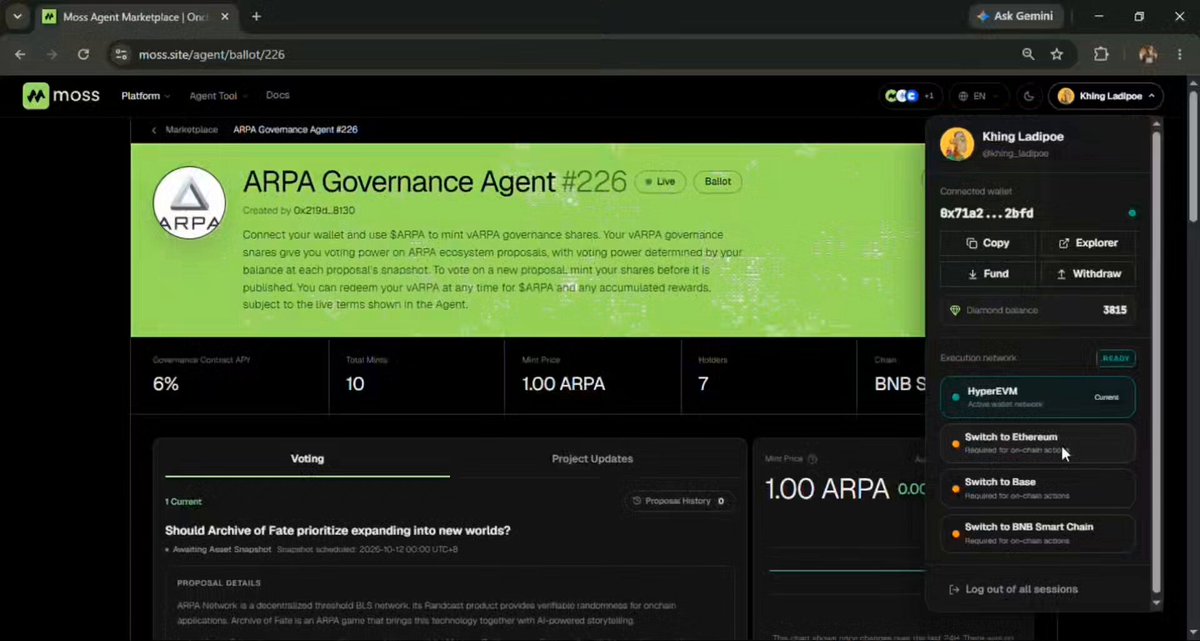Click the Ask Gemini button
Screen dimensions: 1200x641
pyautogui.click(x=1018, y=17)
